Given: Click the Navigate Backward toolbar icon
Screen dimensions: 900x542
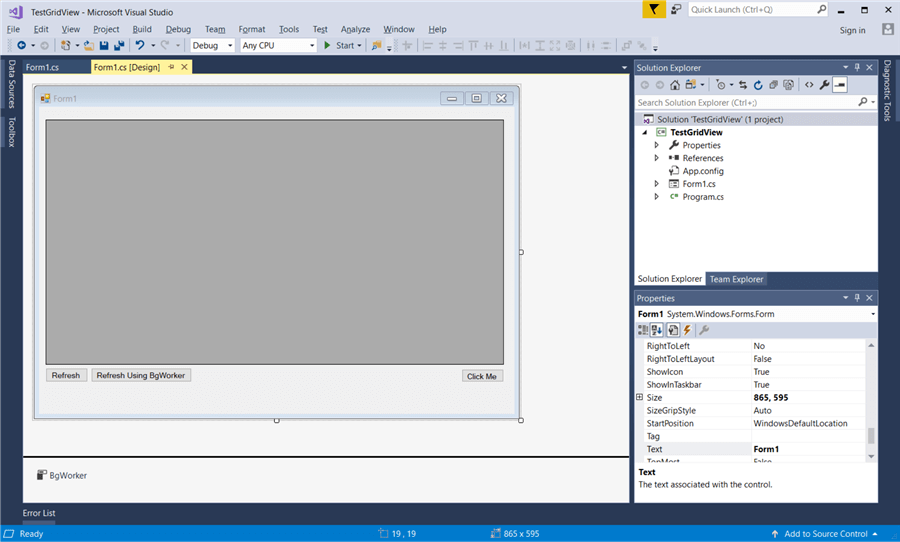Looking at the screenshot, I should [x=22, y=45].
